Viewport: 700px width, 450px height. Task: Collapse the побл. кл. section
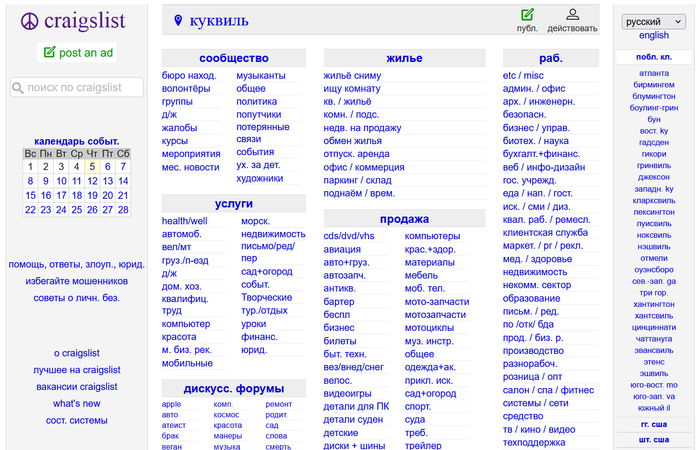pyautogui.click(x=654, y=57)
